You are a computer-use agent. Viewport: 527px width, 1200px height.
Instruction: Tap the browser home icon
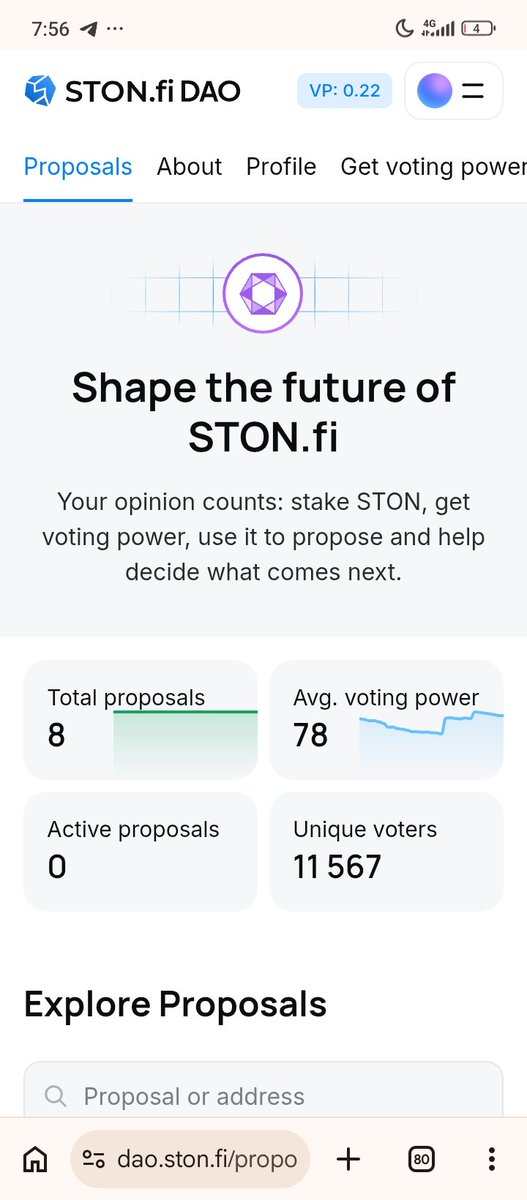click(x=35, y=1159)
